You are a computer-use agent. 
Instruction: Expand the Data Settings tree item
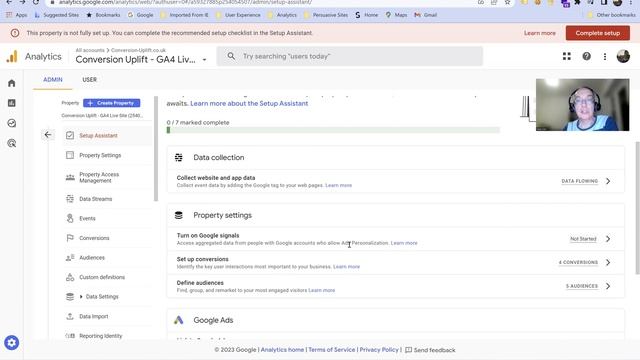click(81, 297)
